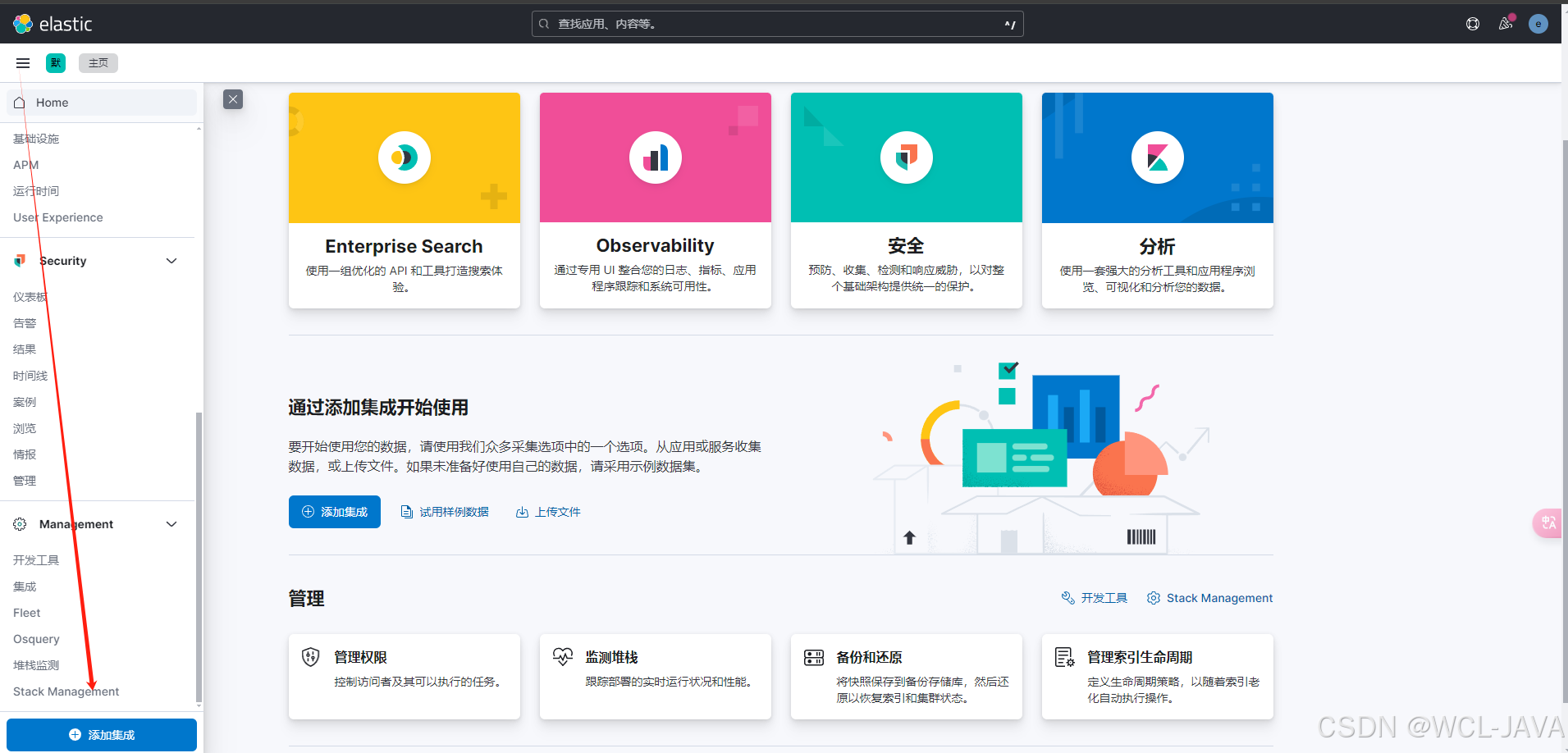Click the 主页 breadcrumb
The height and width of the screenshot is (753, 1568).
click(98, 63)
